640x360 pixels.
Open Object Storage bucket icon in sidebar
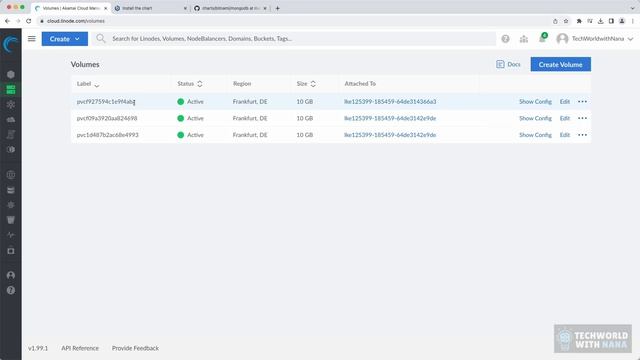pos(11,220)
